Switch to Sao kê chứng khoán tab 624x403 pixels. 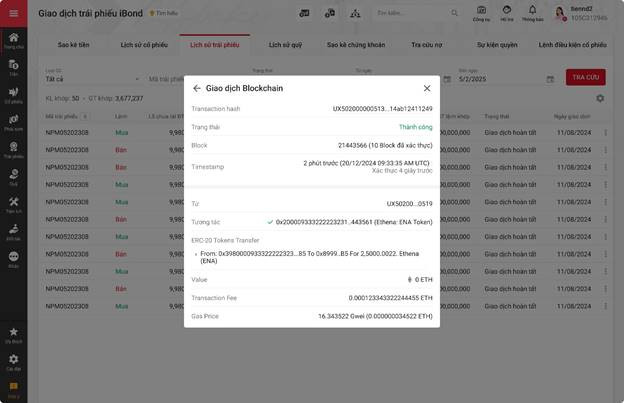[x=356, y=45]
